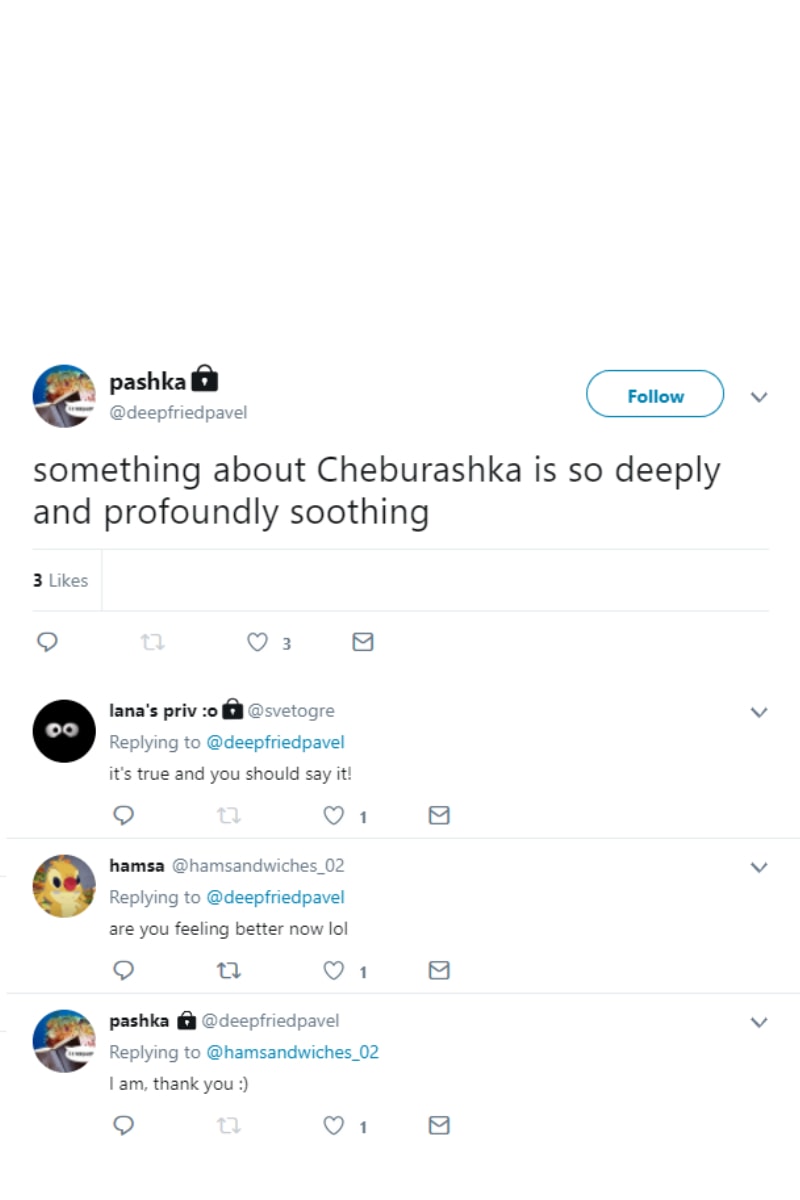Direct message hamsa's reply tweet
This screenshot has height=1200, width=800.
[439, 971]
